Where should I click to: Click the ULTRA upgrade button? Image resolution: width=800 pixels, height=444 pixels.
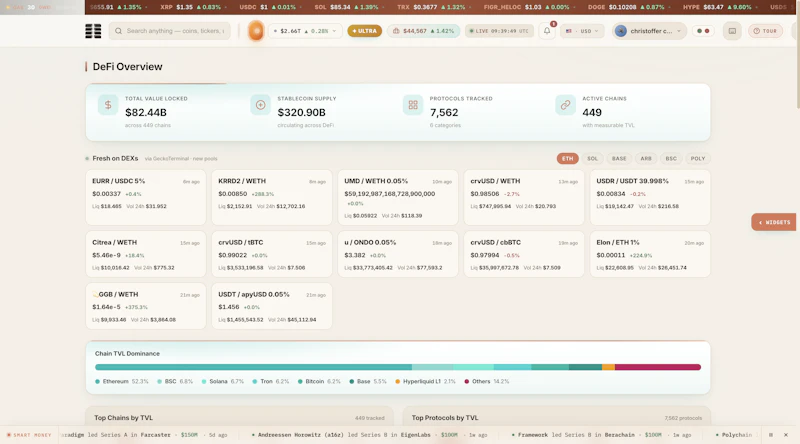pyautogui.click(x=365, y=31)
